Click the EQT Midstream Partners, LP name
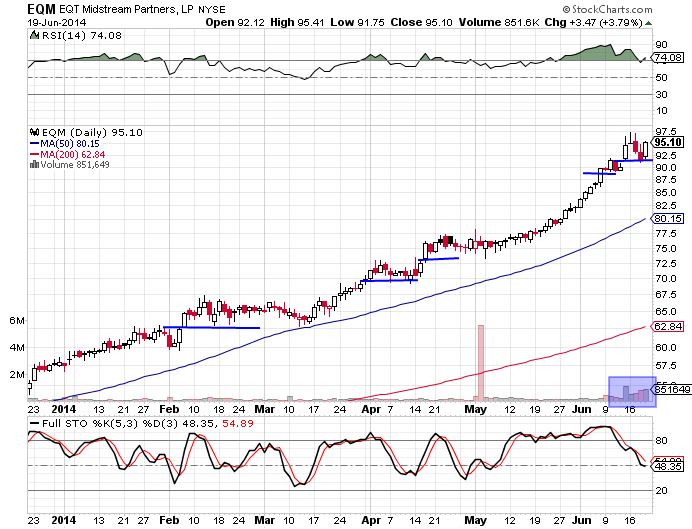The image size is (692, 529). [x=126, y=9]
